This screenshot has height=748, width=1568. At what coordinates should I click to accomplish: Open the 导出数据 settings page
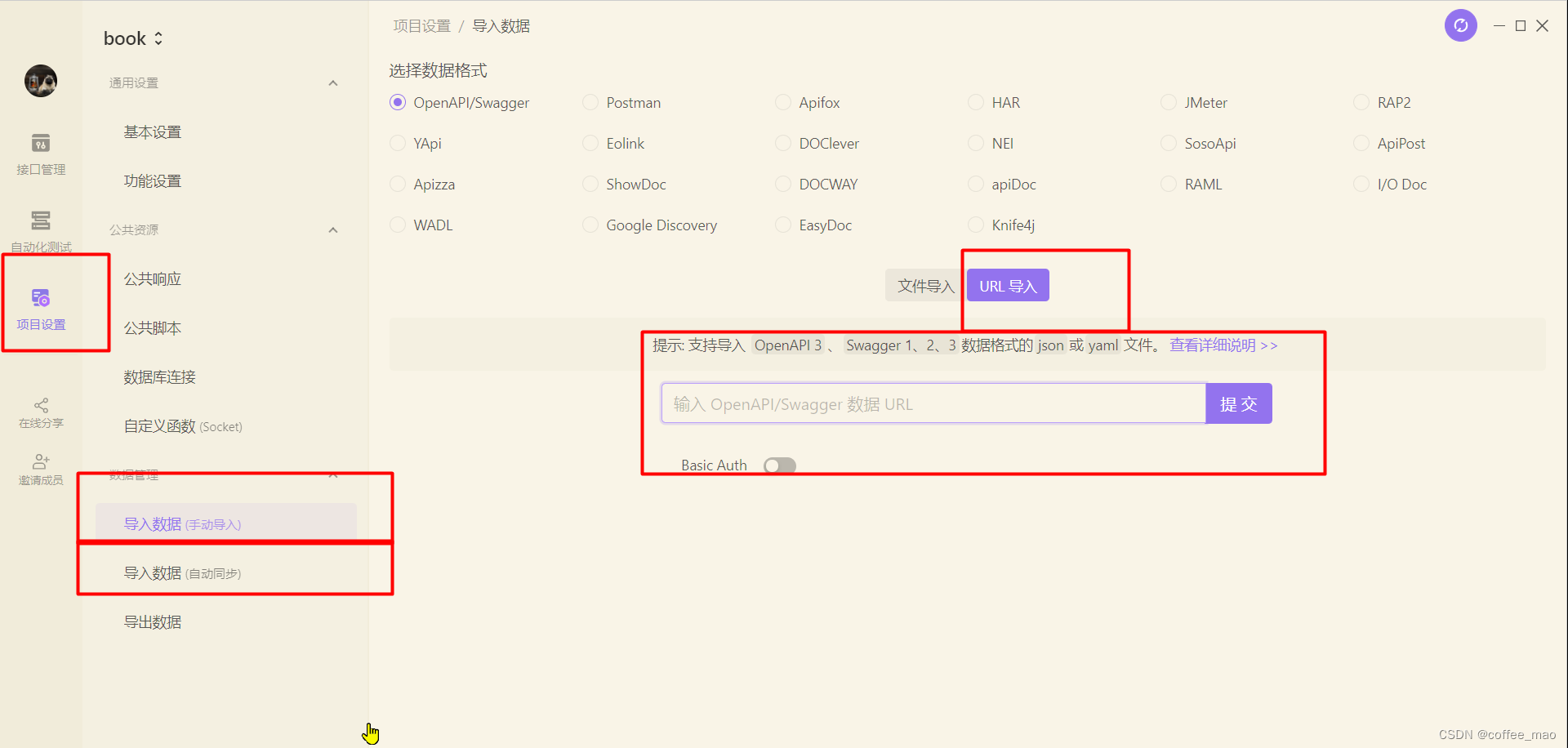(152, 621)
